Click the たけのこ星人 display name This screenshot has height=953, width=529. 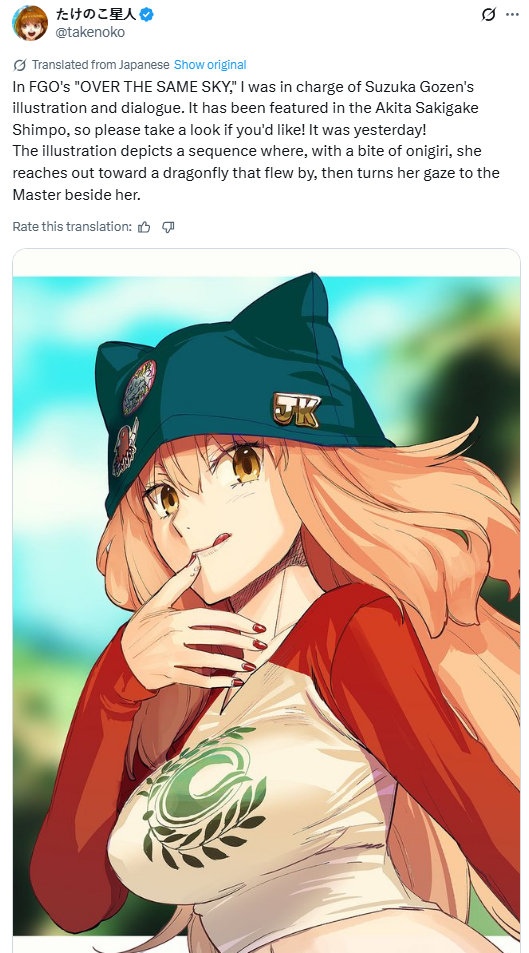(x=96, y=15)
